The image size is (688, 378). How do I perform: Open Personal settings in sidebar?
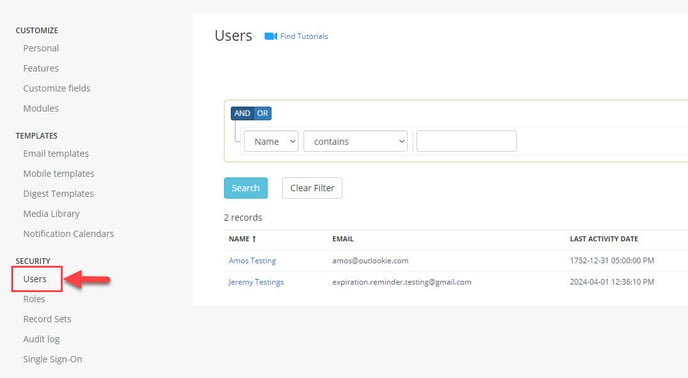pyautogui.click(x=41, y=48)
